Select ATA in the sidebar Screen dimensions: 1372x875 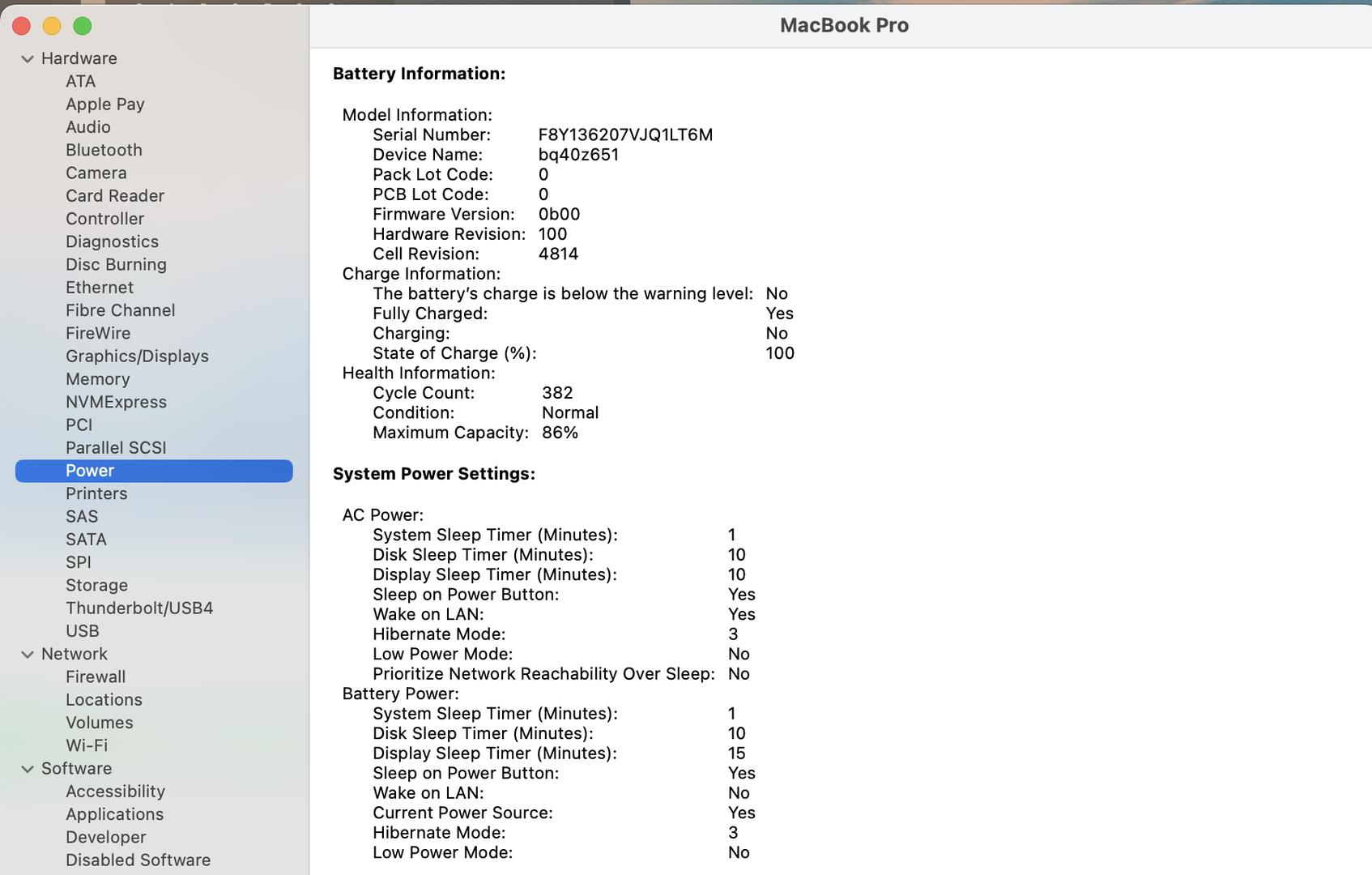(80, 81)
